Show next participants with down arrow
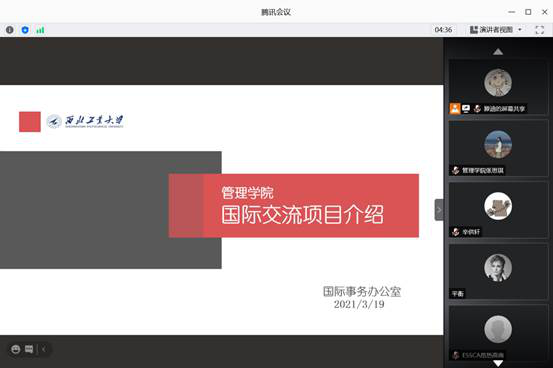The height and width of the screenshot is (368, 553). [x=498, y=363]
